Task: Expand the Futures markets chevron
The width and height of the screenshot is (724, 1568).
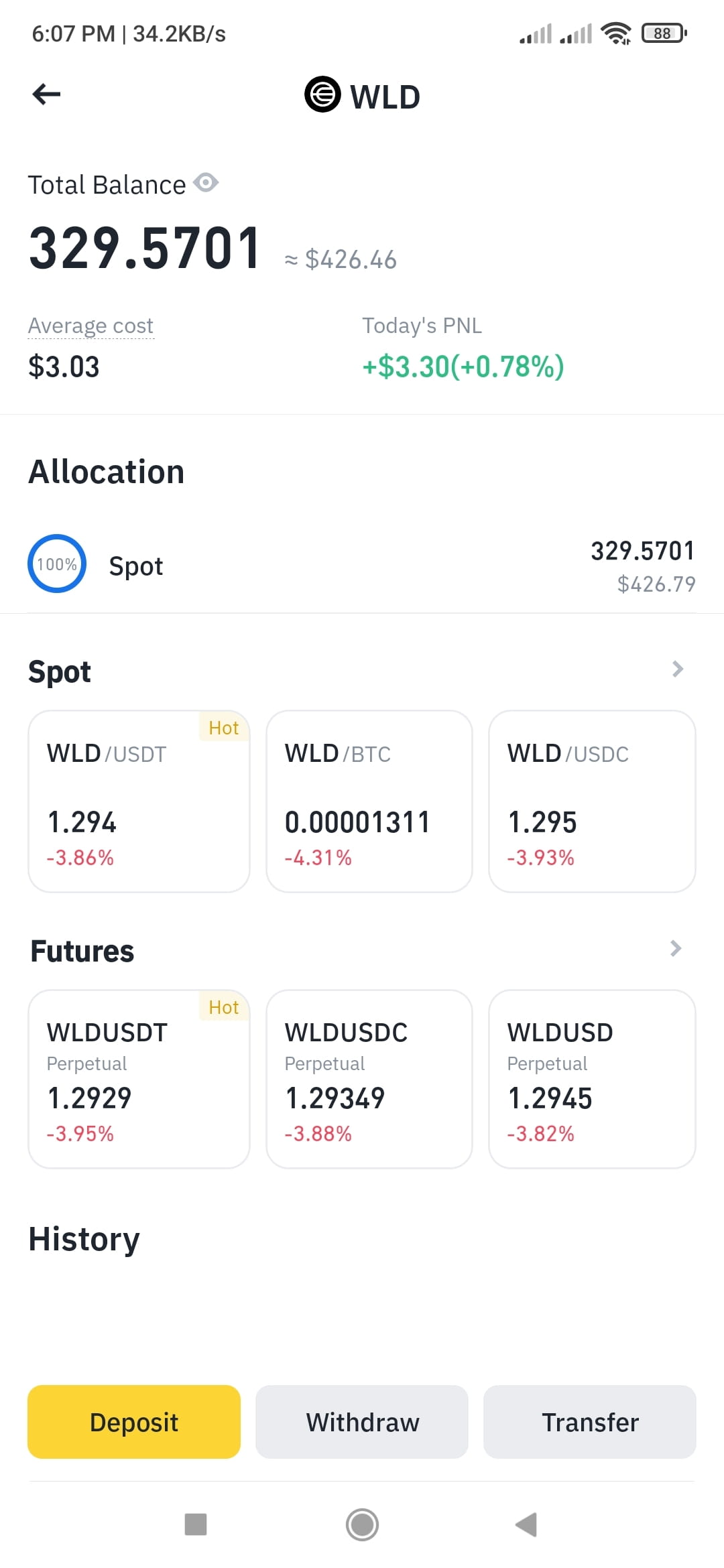Action: pos(676,948)
